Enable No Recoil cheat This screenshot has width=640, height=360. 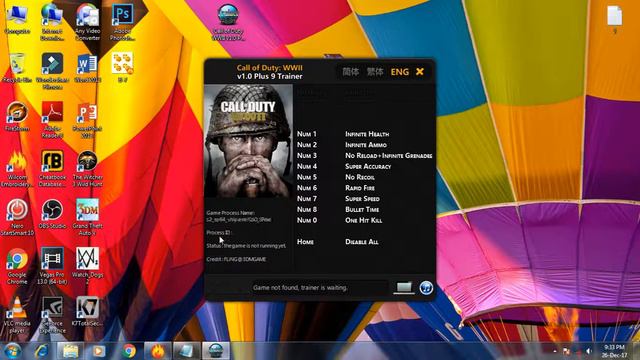tap(360, 177)
